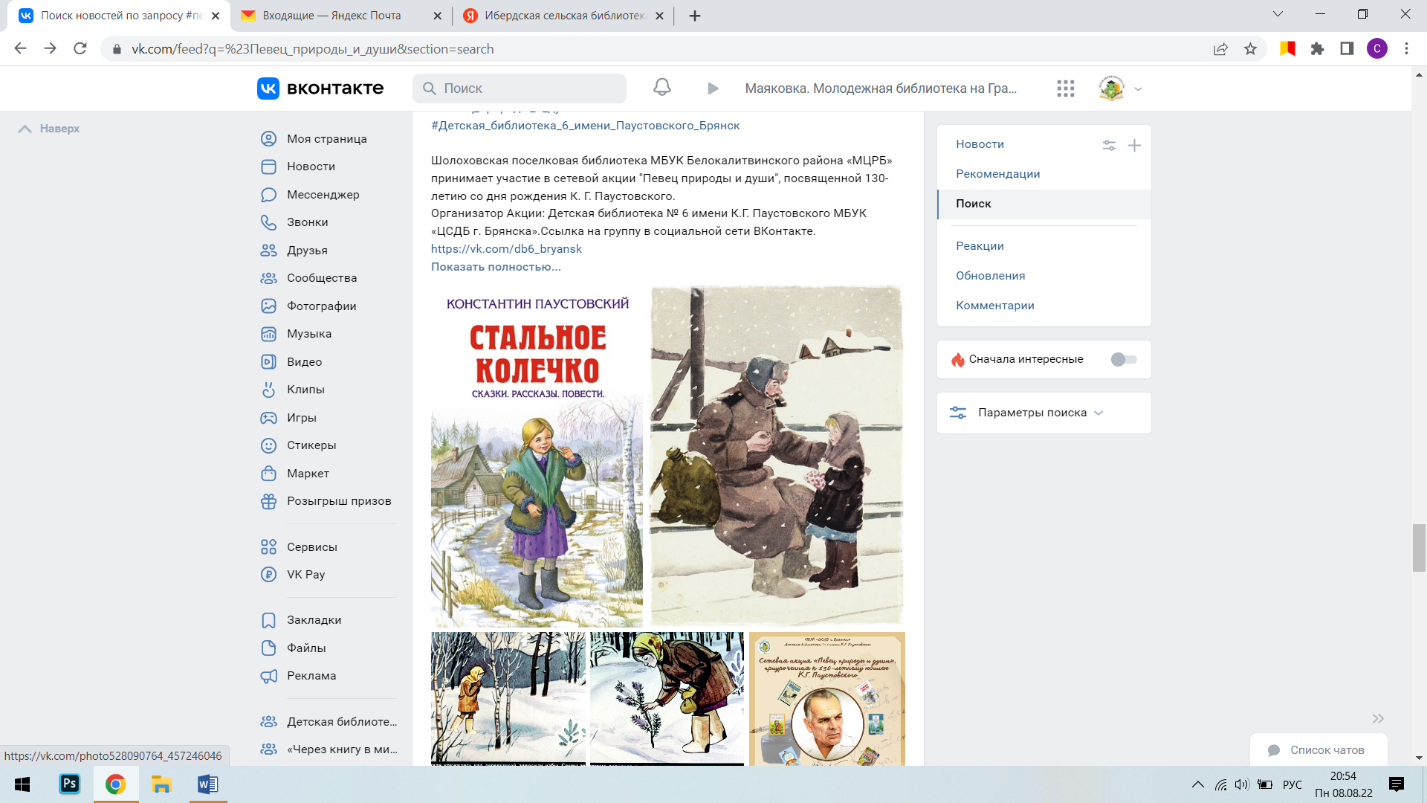Image resolution: width=1427 pixels, height=803 pixels.
Task: Open Chrome extensions puzzle icon
Action: [x=1317, y=48]
